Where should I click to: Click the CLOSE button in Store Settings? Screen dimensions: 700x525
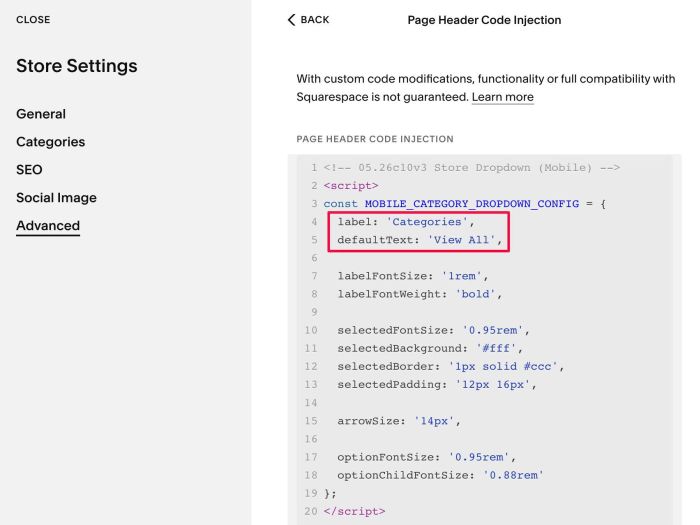33,20
